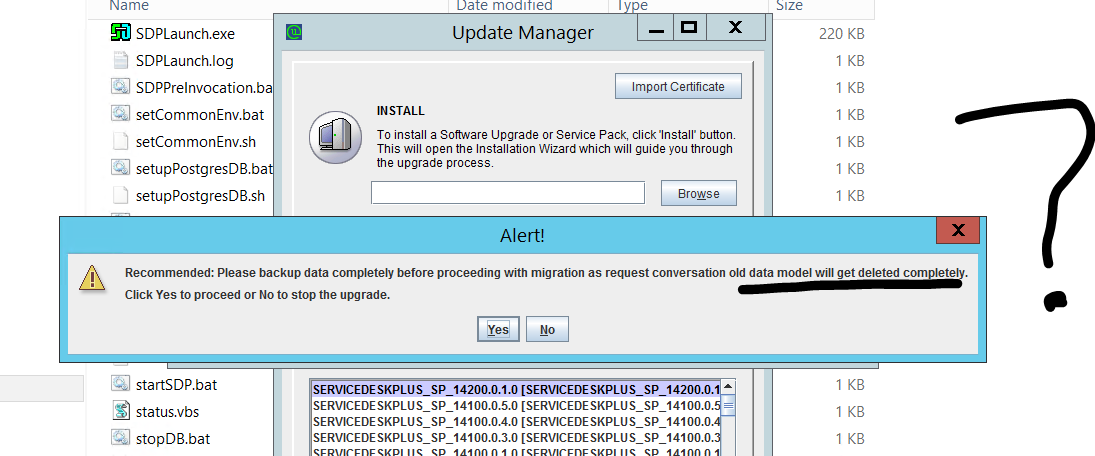The image size is (1095, 456).
Task: Select the SDPLaunch.exe file name
Action: coord(185,34)
